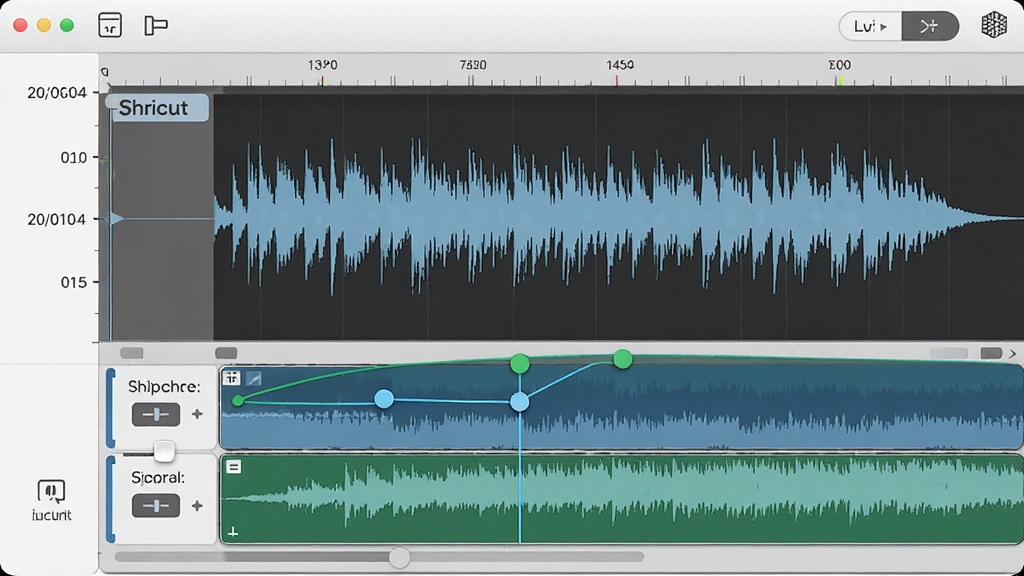Select the rightmost green automation point

coord(623,359)
